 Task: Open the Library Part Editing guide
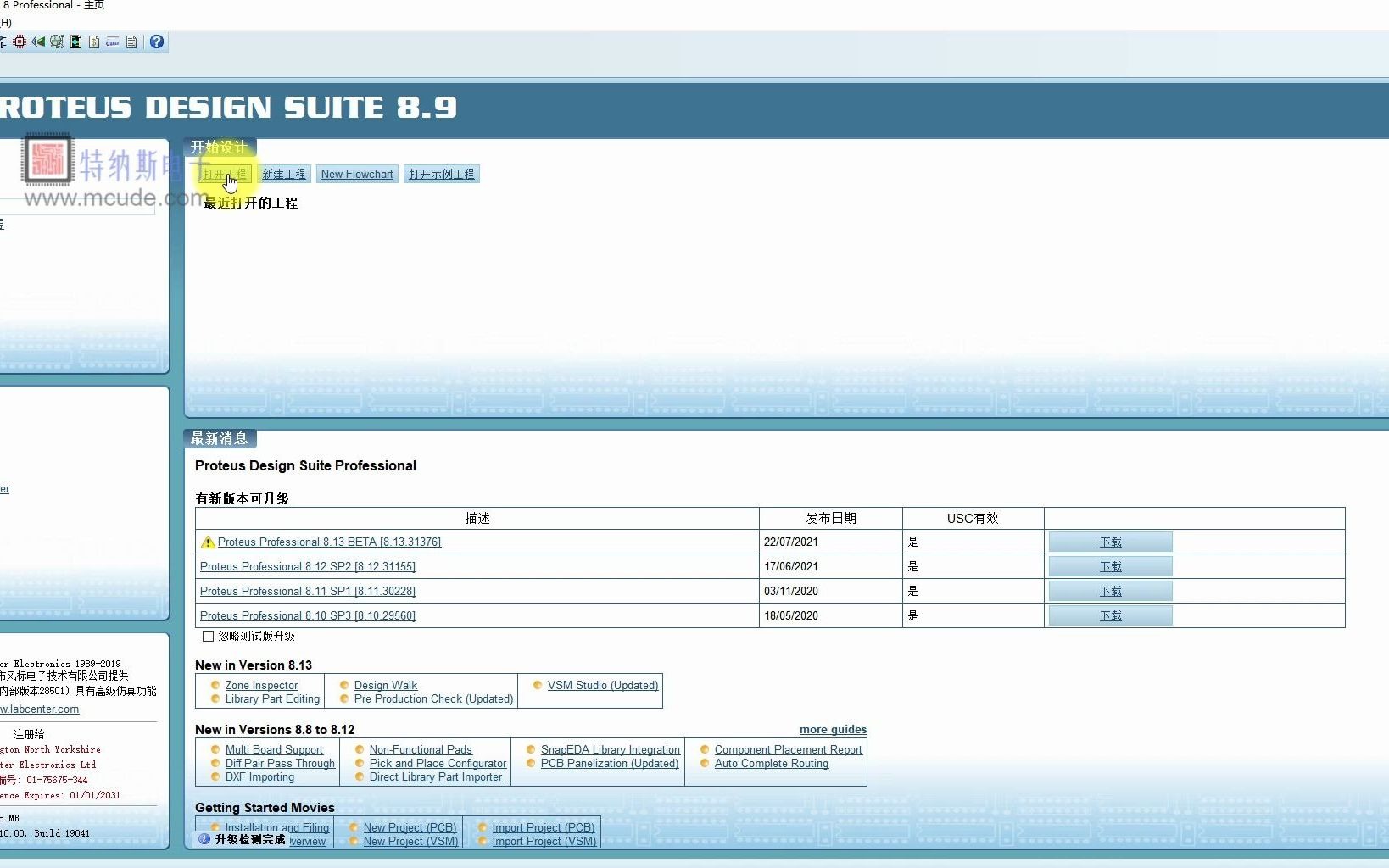(x=272, y=698)
